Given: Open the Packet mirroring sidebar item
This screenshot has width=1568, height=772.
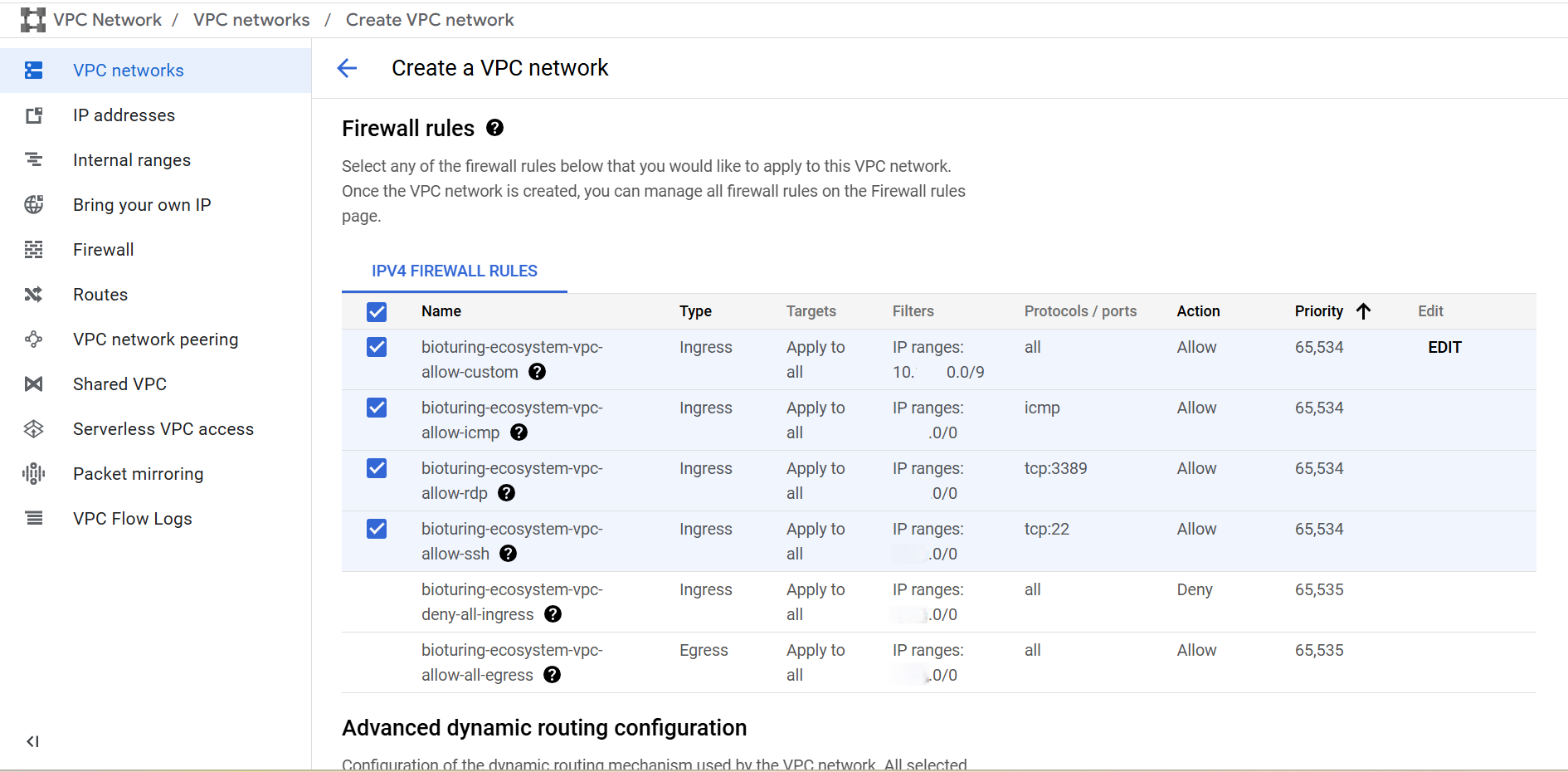Looking at the screenshot, I should tap(138, 474).
